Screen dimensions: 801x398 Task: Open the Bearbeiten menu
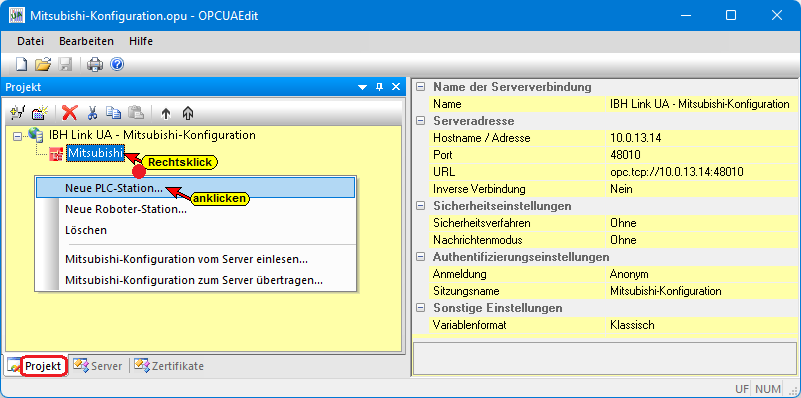(x=86, y=41)
